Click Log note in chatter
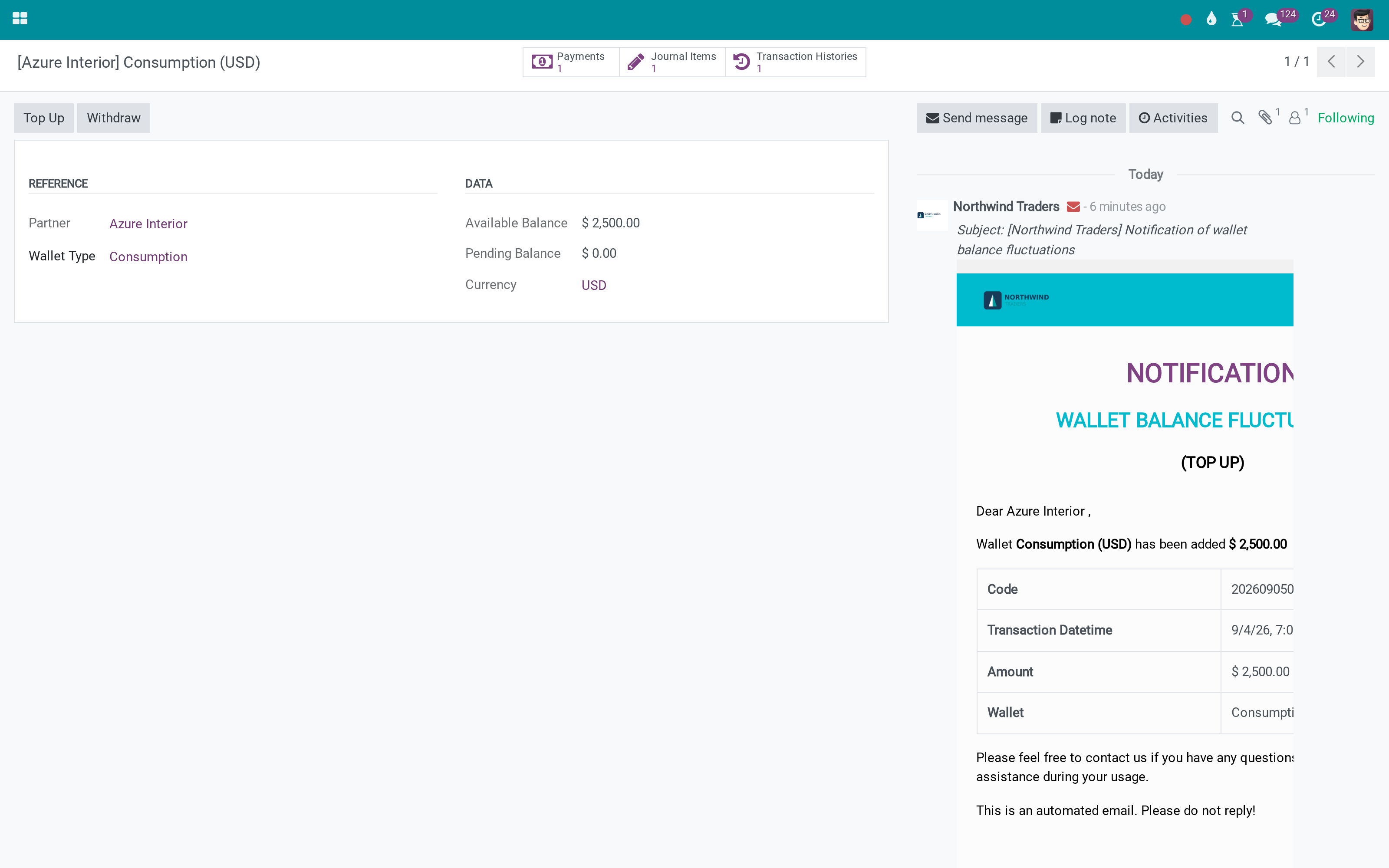Screen dimensions: 1389x868 point(1083,118)
